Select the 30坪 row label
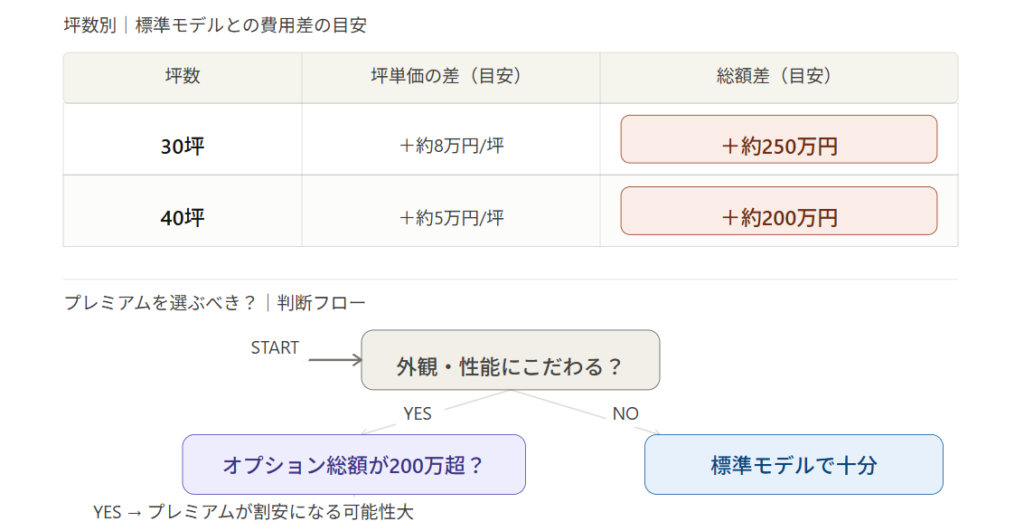This screenshot has height=531, width=1024. coord(182,146)
